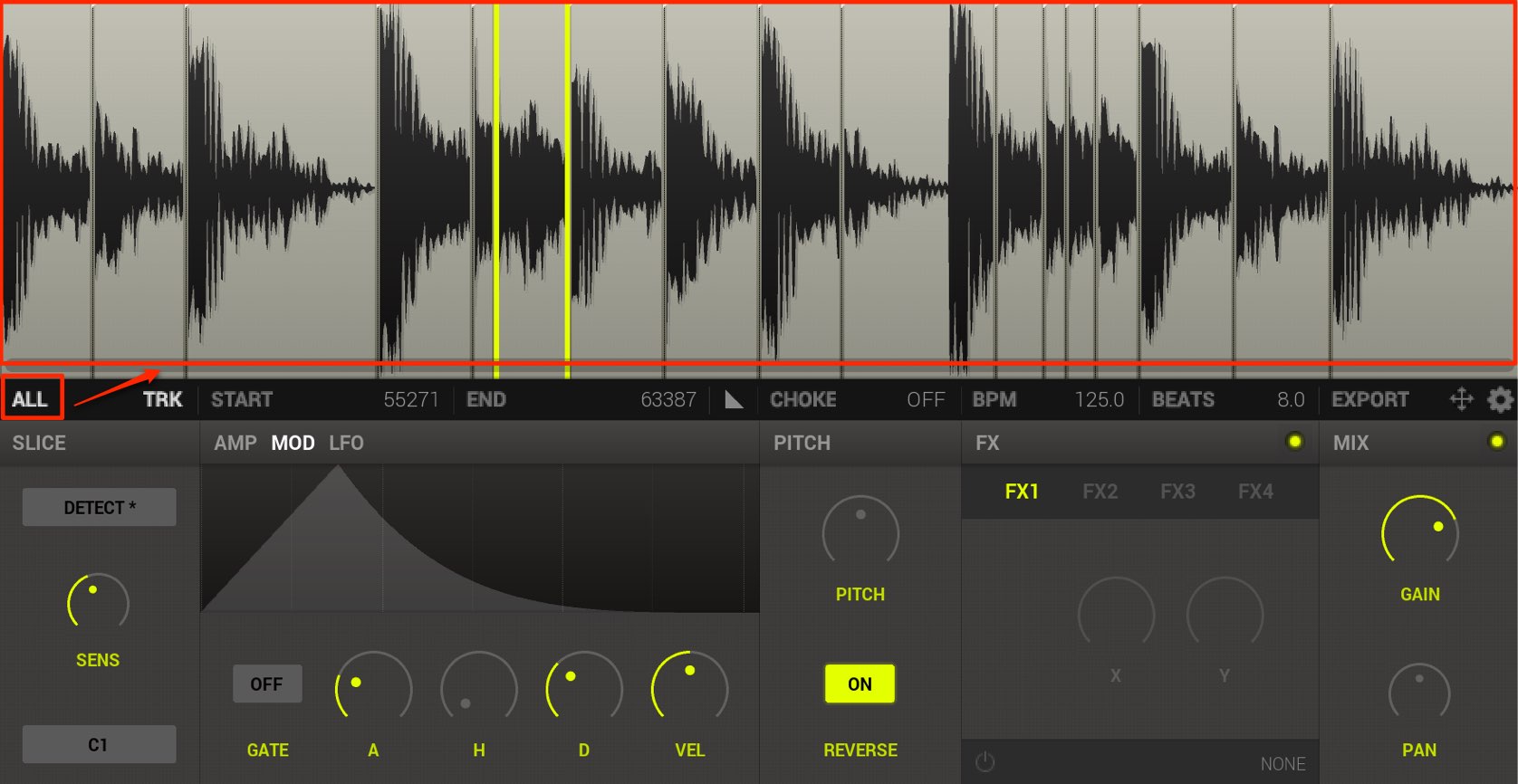The width and height of the screenshot is (1518, 784).
Task: Click the PAN knob
Action: [1419, 693]
